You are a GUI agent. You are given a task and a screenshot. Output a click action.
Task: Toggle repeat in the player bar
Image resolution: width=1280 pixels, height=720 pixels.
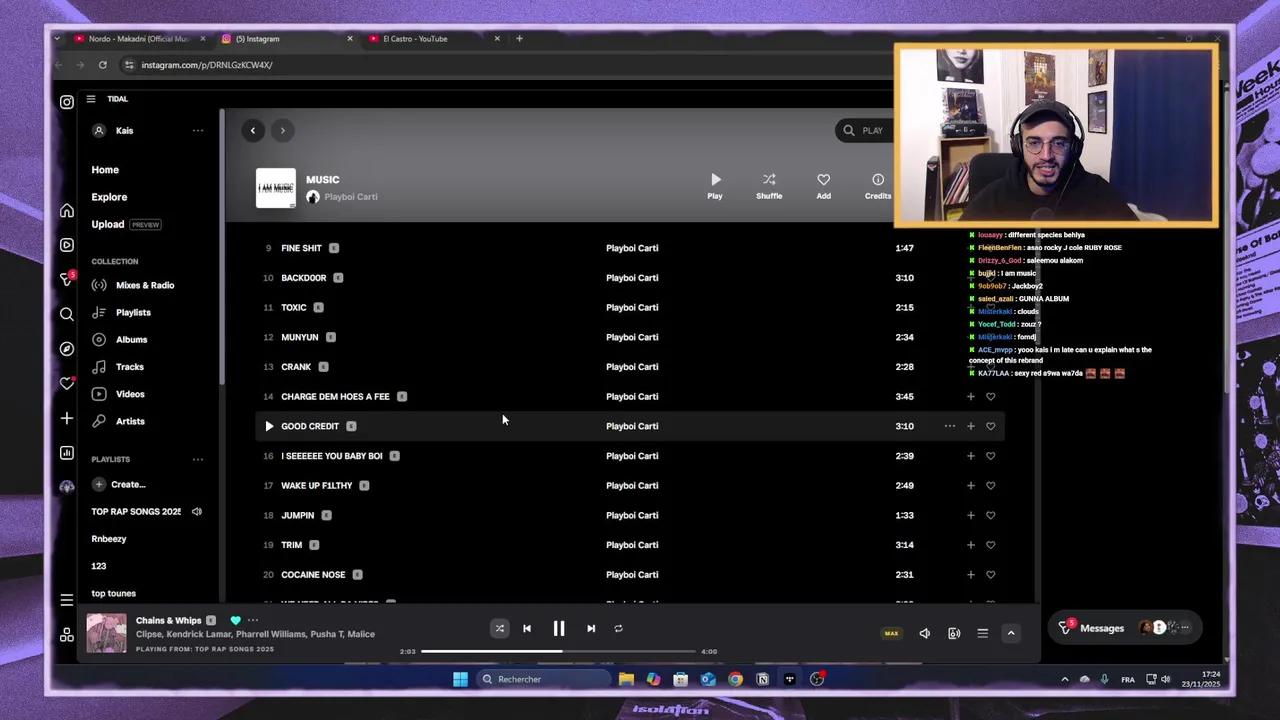(618, 629)
